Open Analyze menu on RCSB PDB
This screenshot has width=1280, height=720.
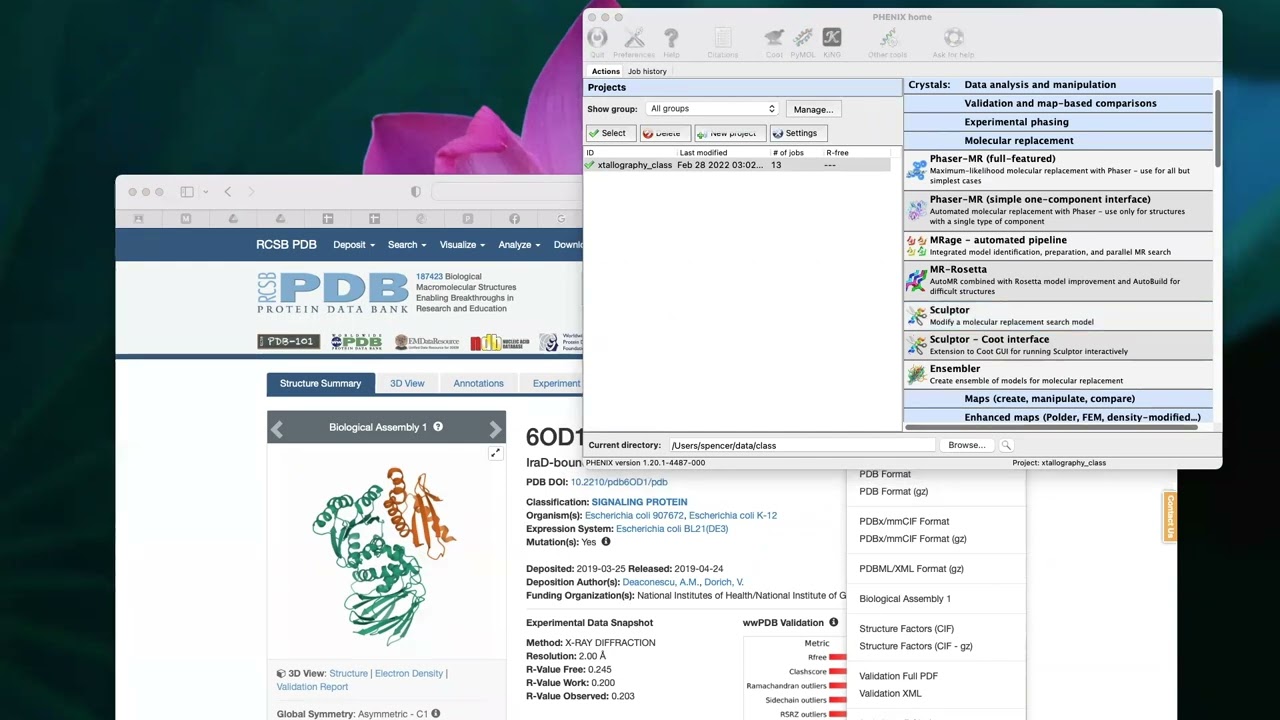pos(519,245)
